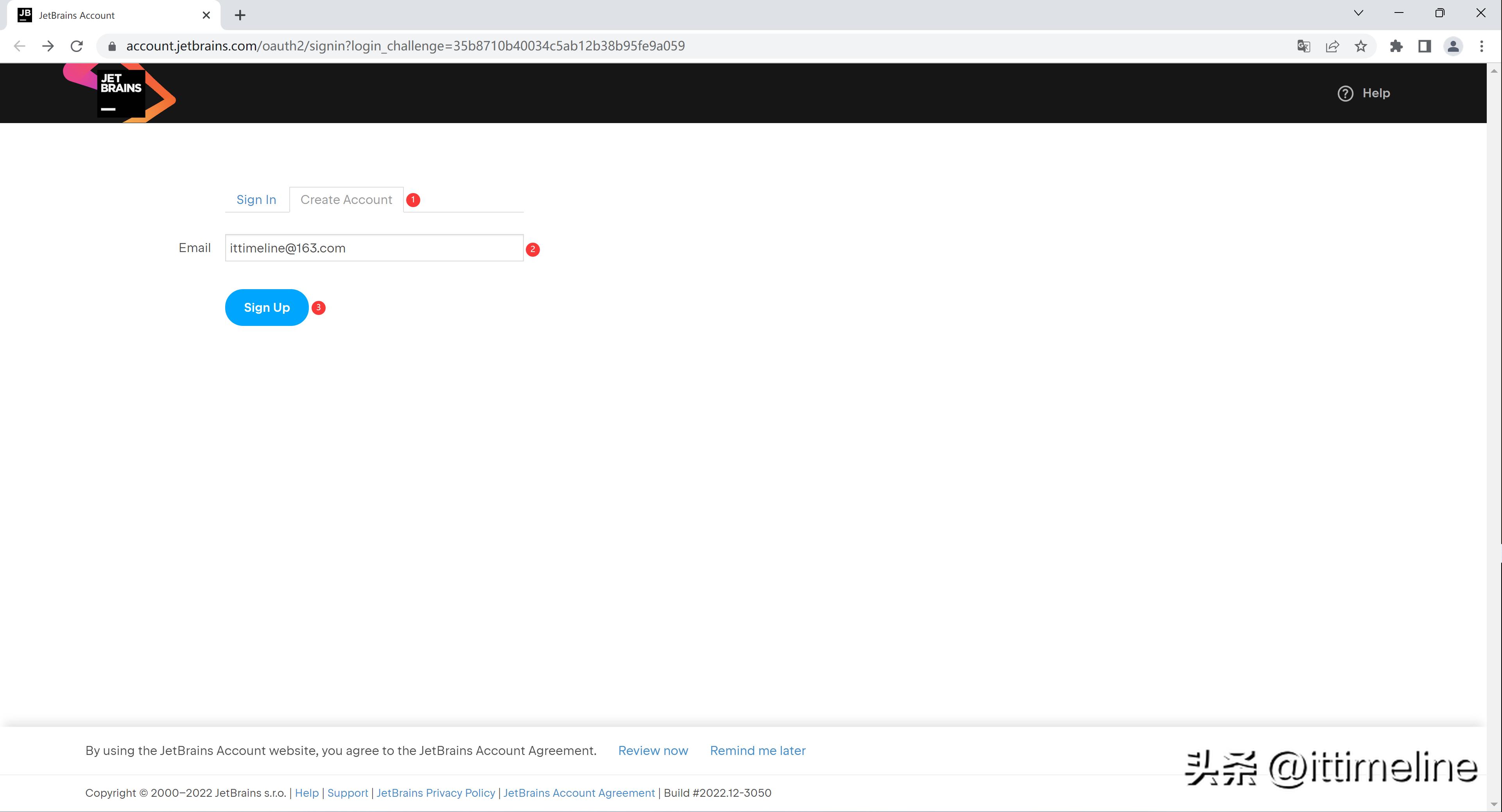Screen dimensions: 1502x812
Task: Share this page via share icon
Action: point(1332,46)
